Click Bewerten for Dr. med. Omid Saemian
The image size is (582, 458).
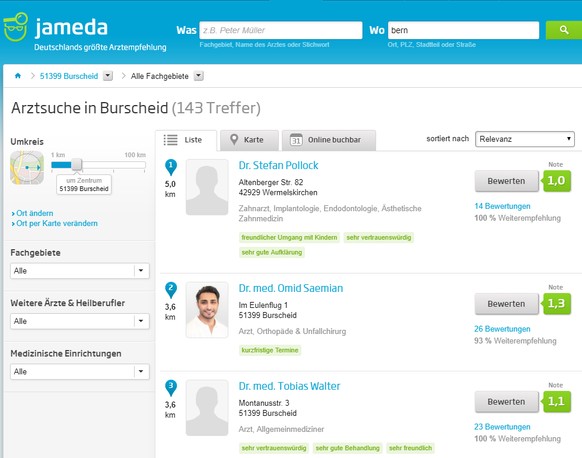tap(507, 304)
